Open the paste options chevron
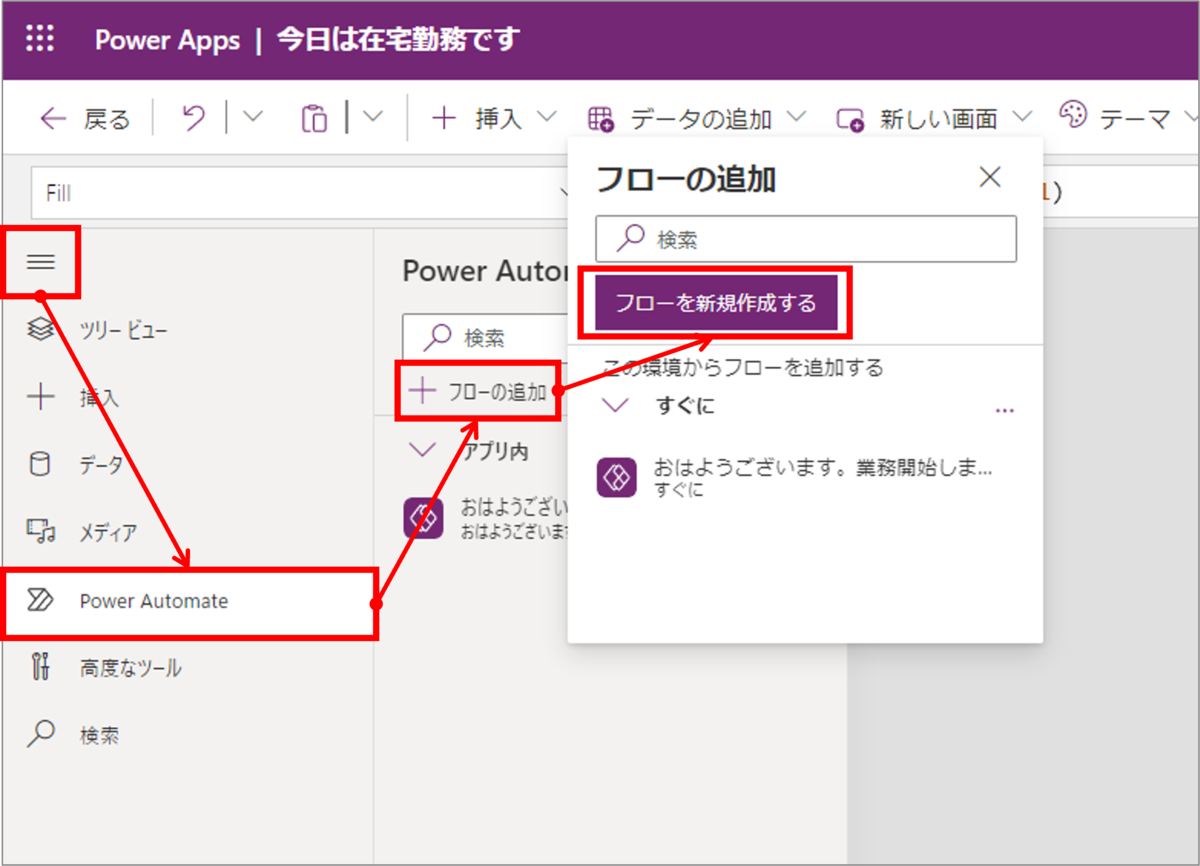The image size is (1200, 866). tap(373, 118)
